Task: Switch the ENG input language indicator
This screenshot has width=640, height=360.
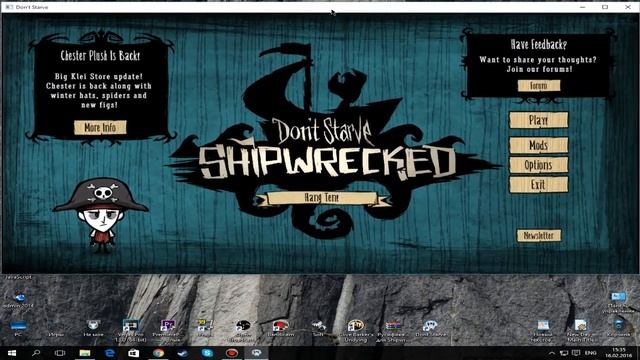Action: coord(591,353)
